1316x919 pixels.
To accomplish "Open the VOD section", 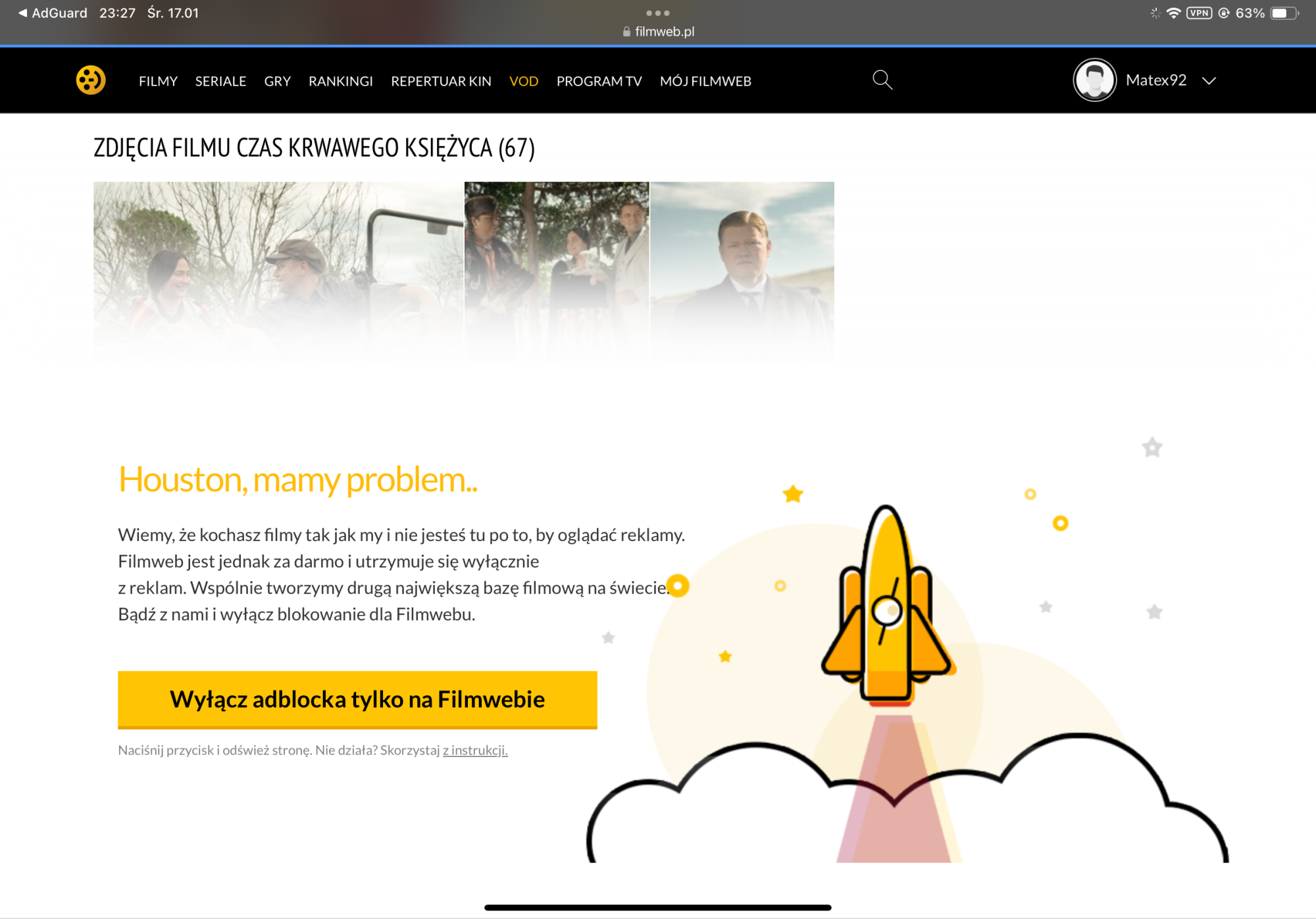I will (x=524, y=81).
